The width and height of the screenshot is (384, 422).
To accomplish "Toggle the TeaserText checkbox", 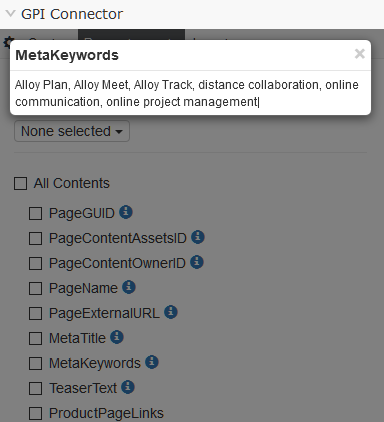I will point(35,388).
